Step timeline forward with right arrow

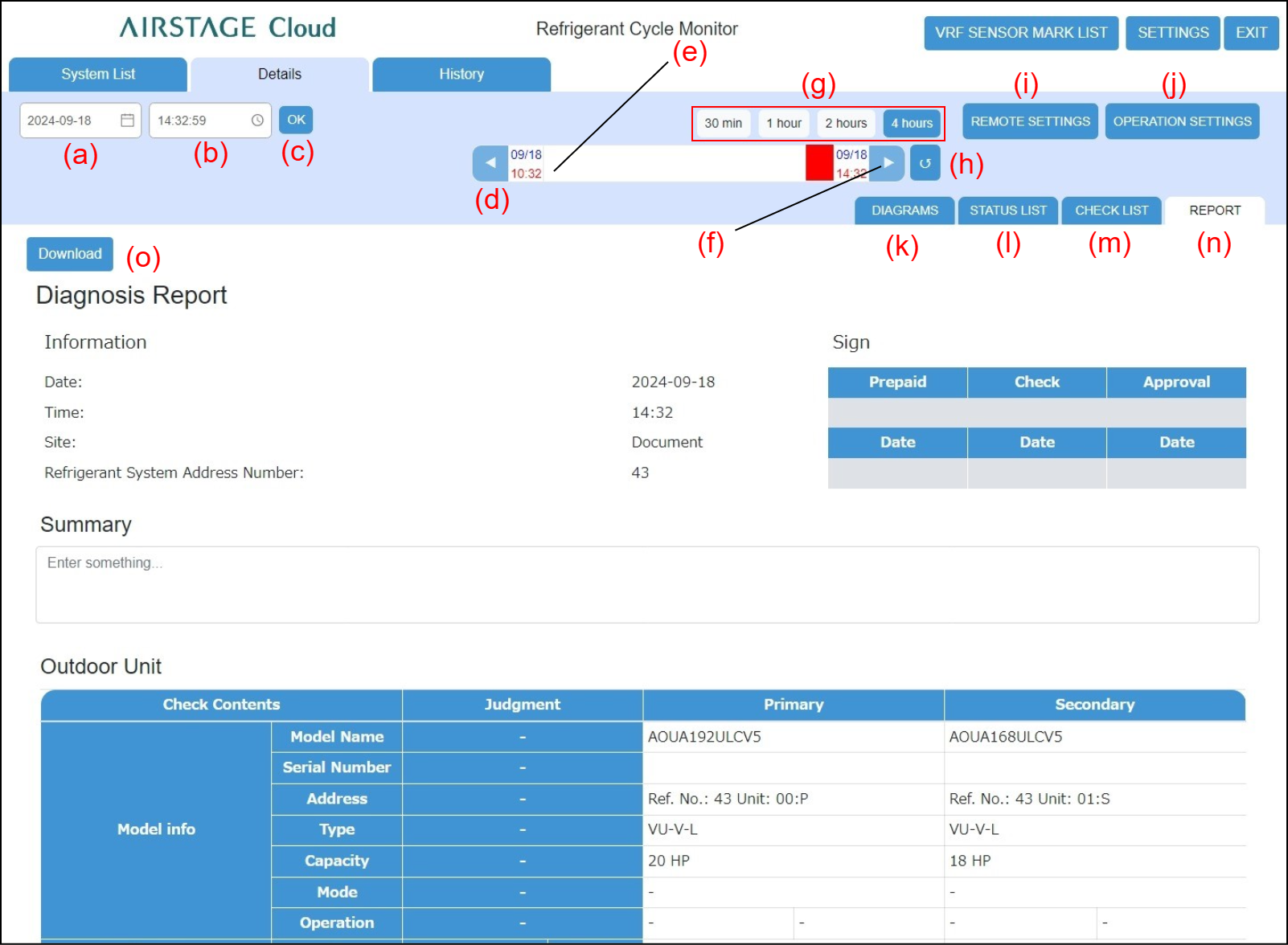888,163
